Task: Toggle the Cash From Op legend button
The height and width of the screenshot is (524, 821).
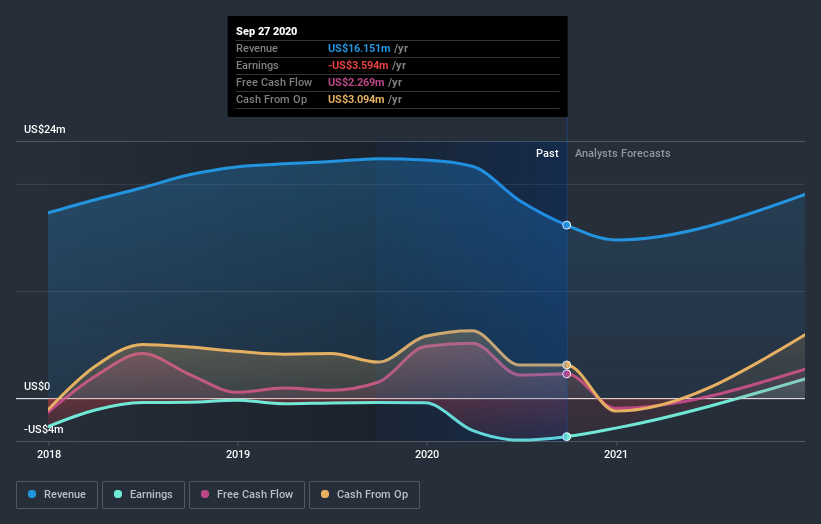Action: [364, 495]
